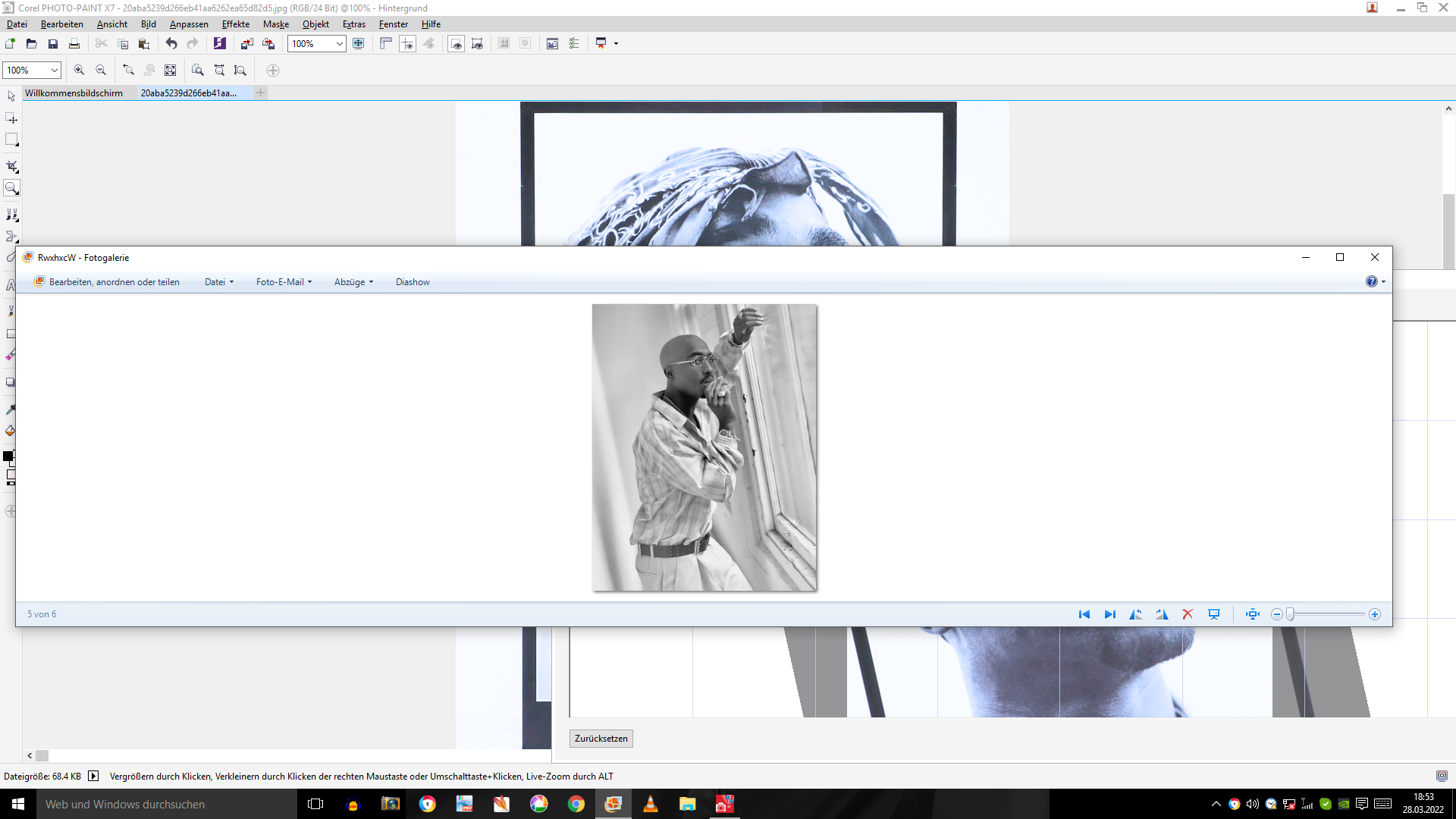
Task: Select the Pick tool in toolbox
Action: [x=11, y=96]
